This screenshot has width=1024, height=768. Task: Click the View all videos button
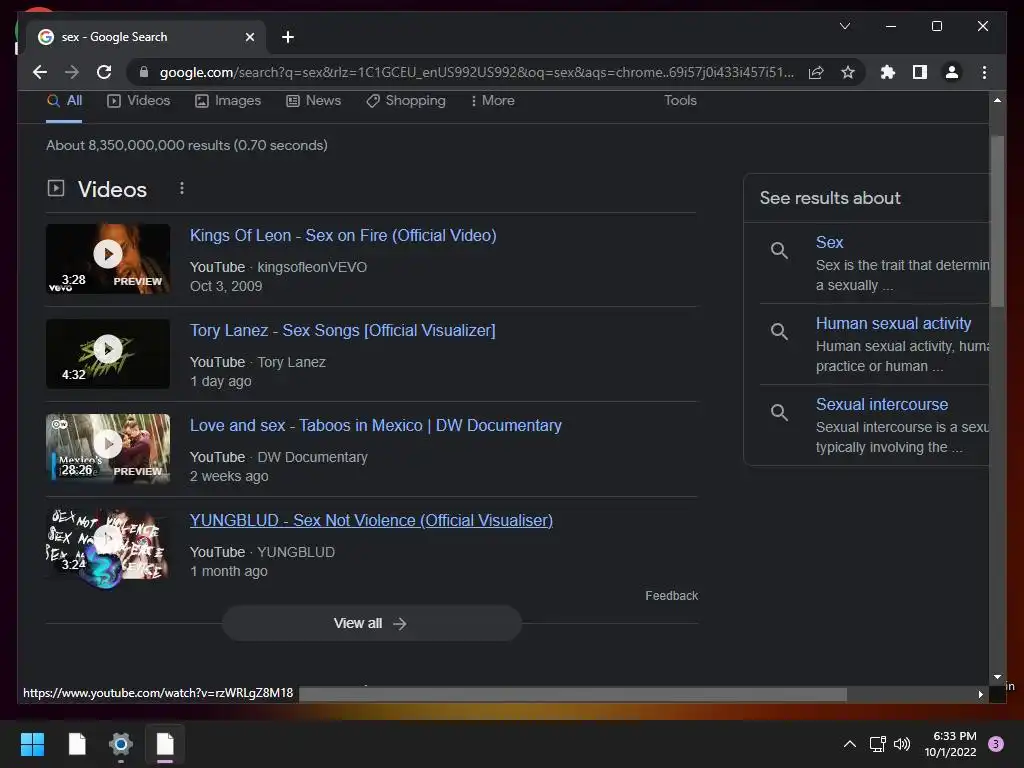pos(372,624)
